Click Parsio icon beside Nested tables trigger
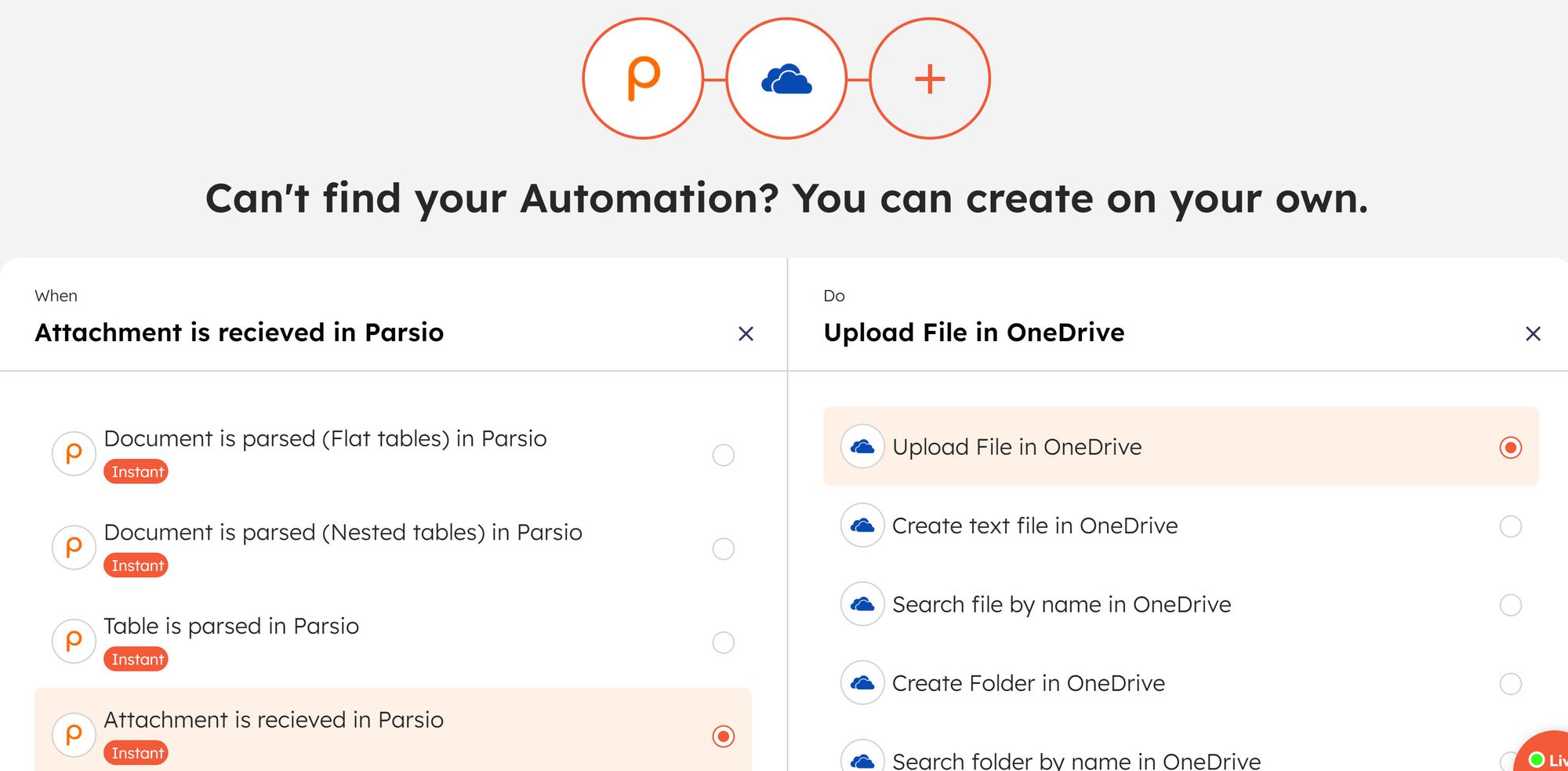 [x=74, y=547]
